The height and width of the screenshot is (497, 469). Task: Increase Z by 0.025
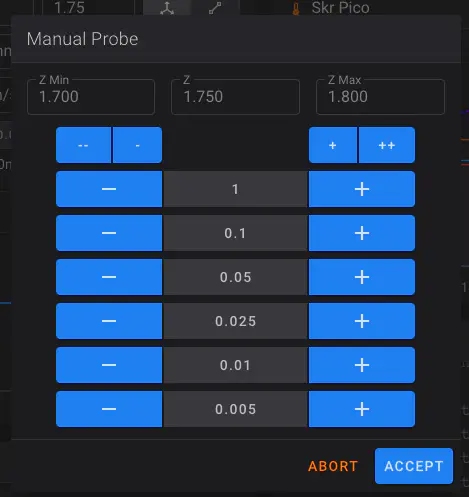[362, 321]
